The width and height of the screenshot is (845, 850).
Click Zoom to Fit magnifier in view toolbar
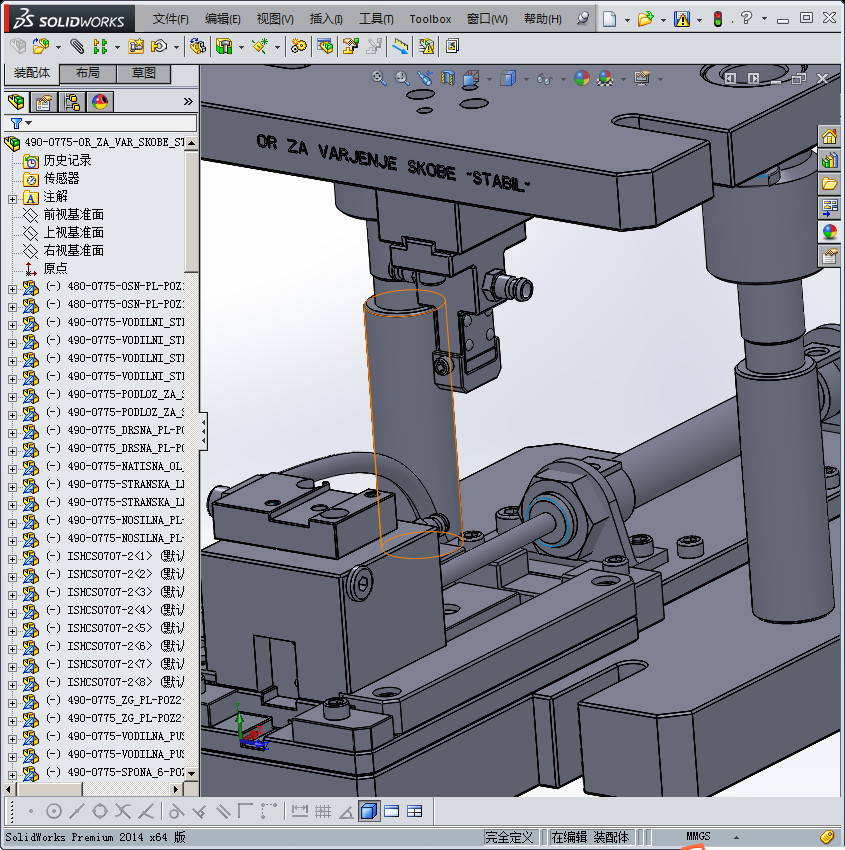[379, 78]
